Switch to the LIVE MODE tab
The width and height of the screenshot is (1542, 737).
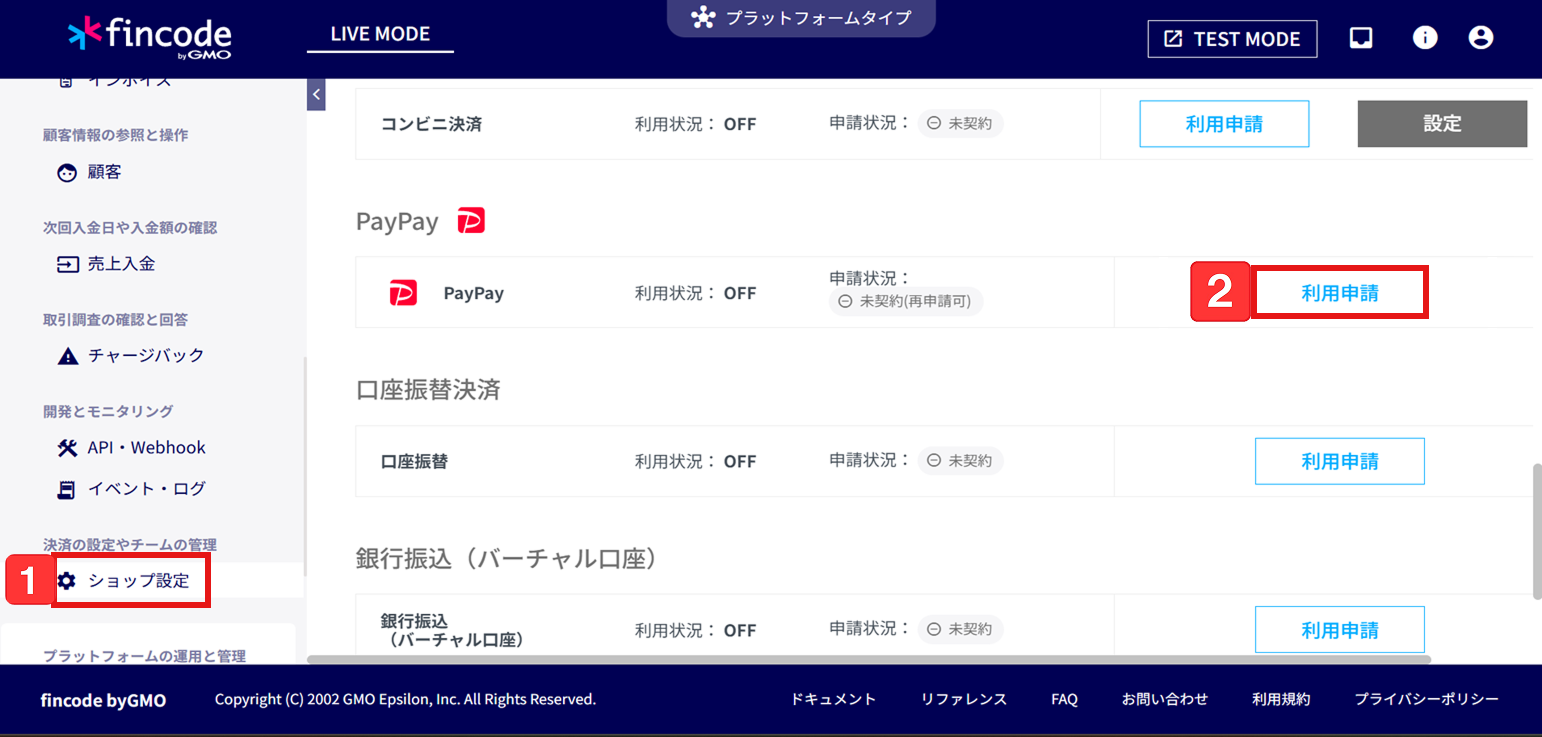click(380, 35)
